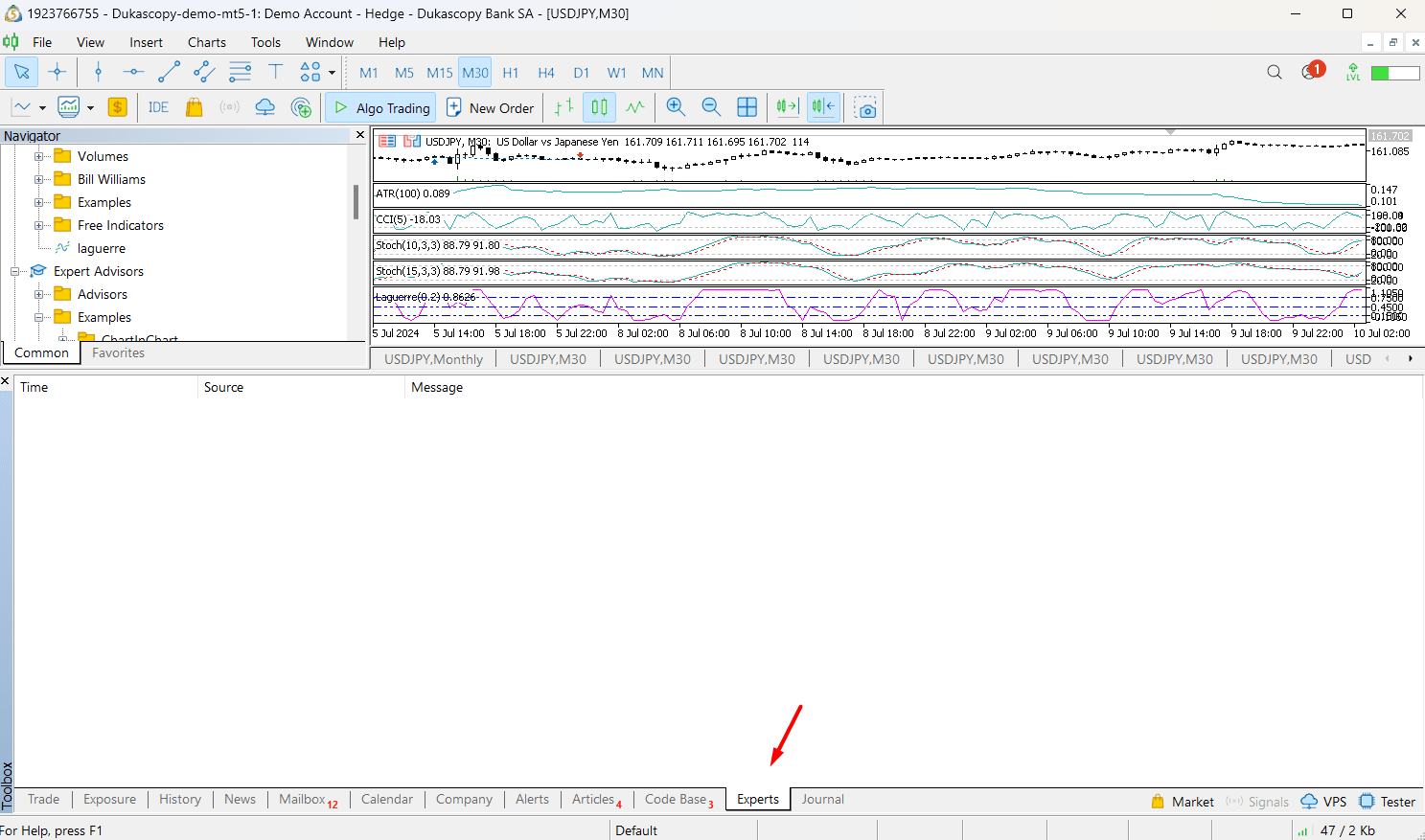Switch chart to M15 timeframe
Image resolution: width=1425 pixels, height=840 pixels.
tap(440, 73)
